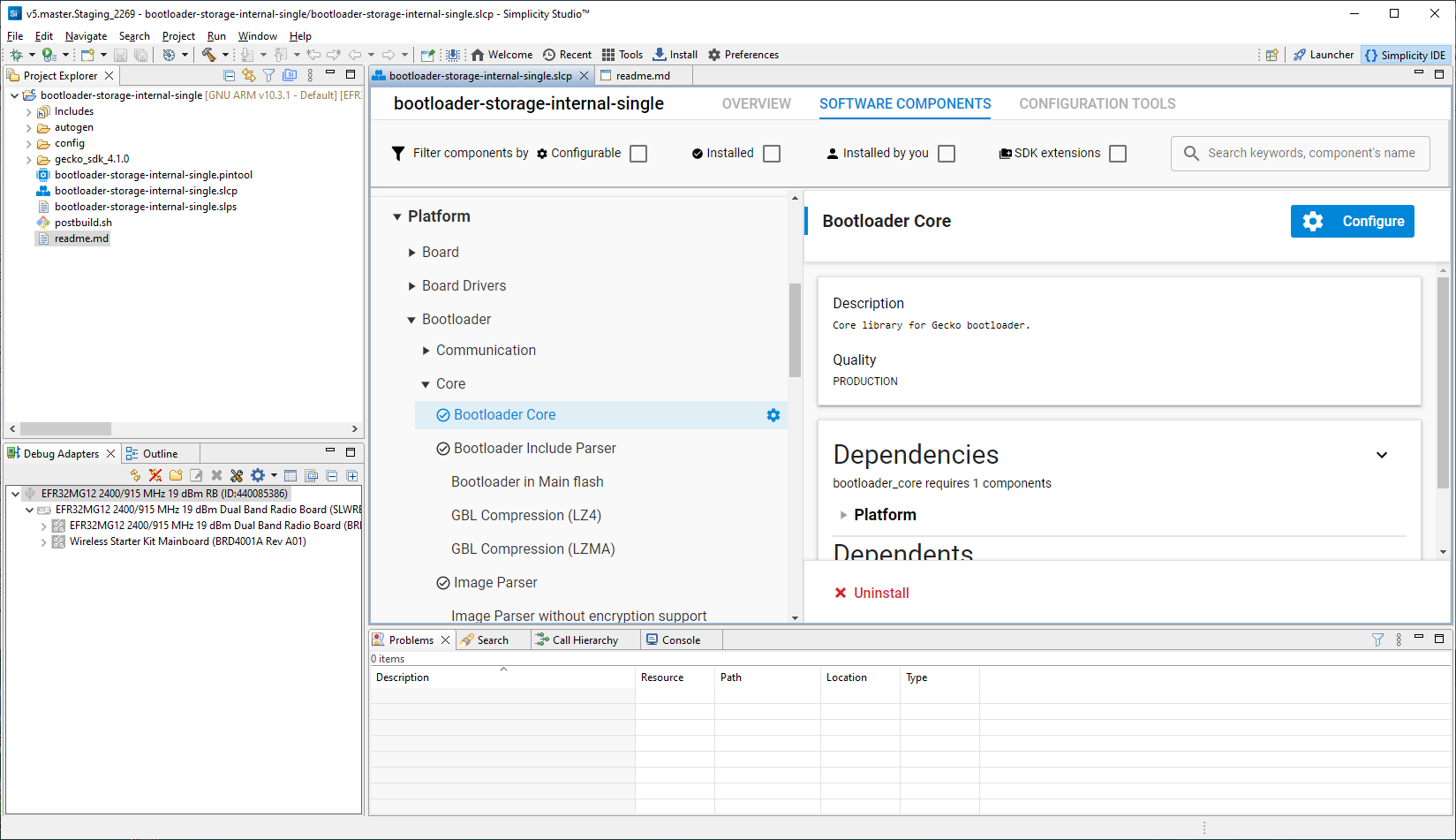Click the Bootloader Core configure gear icon
The image size is (1456, 840).
(x=773, y=414)
